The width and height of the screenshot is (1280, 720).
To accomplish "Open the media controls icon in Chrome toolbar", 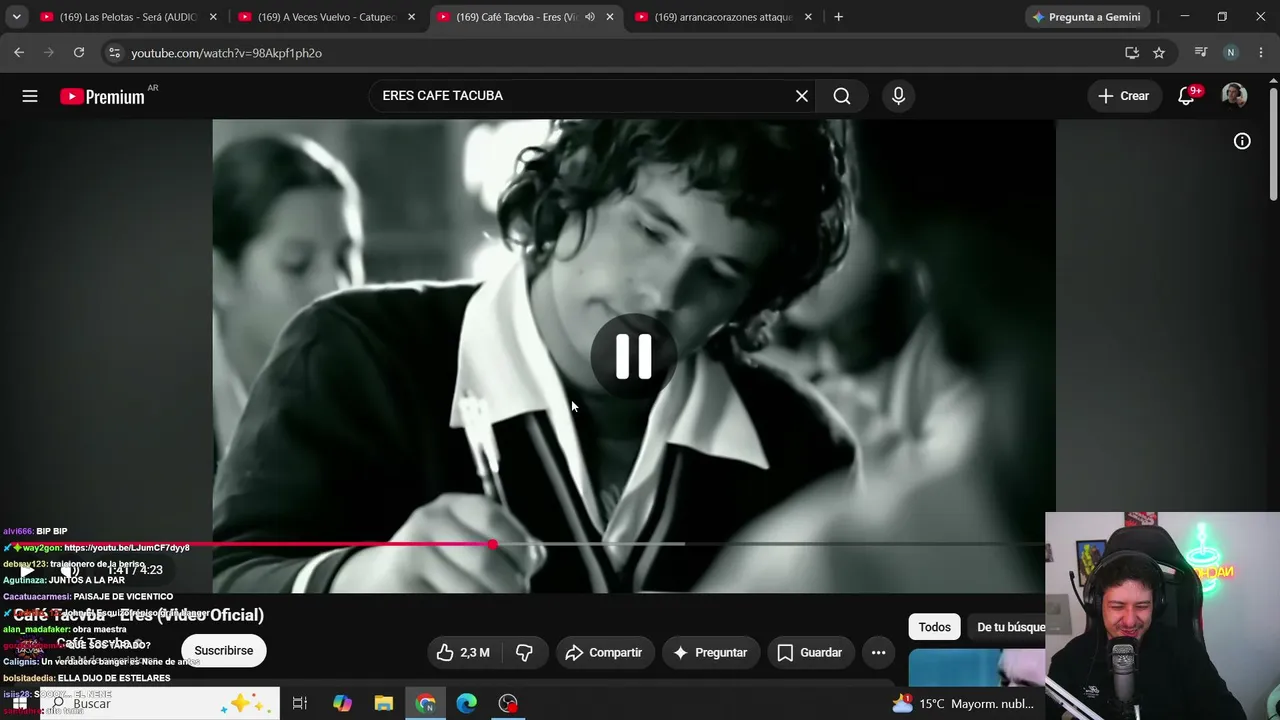I will tap(1201, 53).
